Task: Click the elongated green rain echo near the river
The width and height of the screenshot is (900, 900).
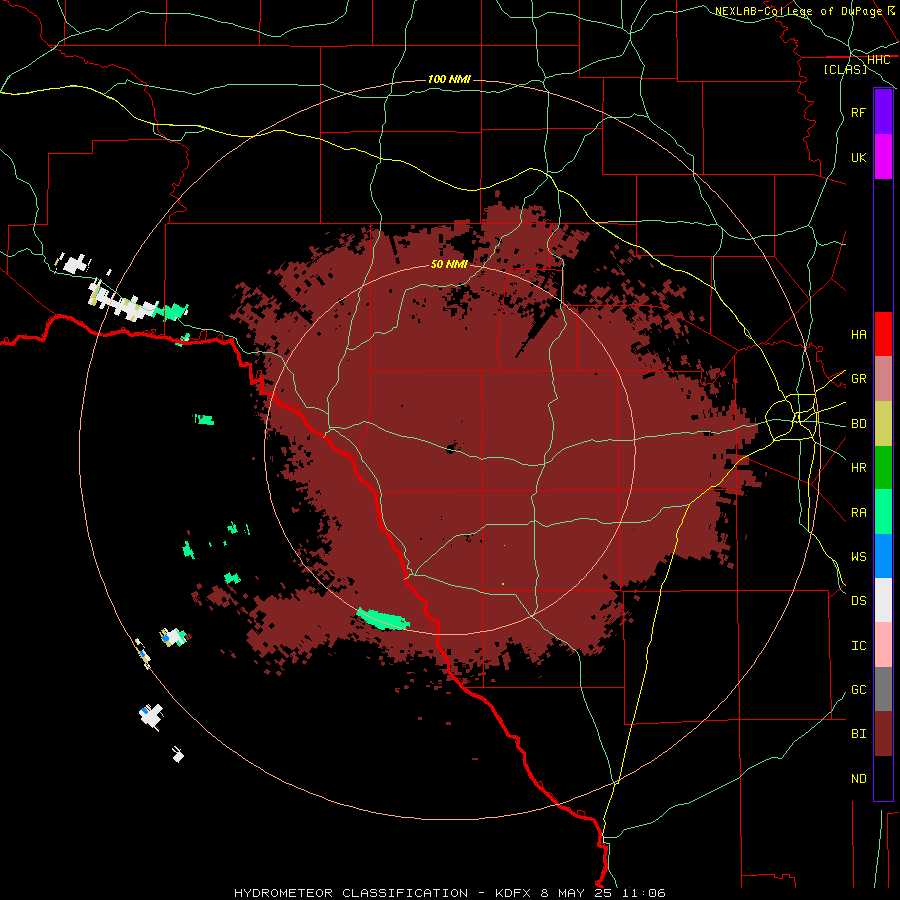Action: tap(382, 619)
